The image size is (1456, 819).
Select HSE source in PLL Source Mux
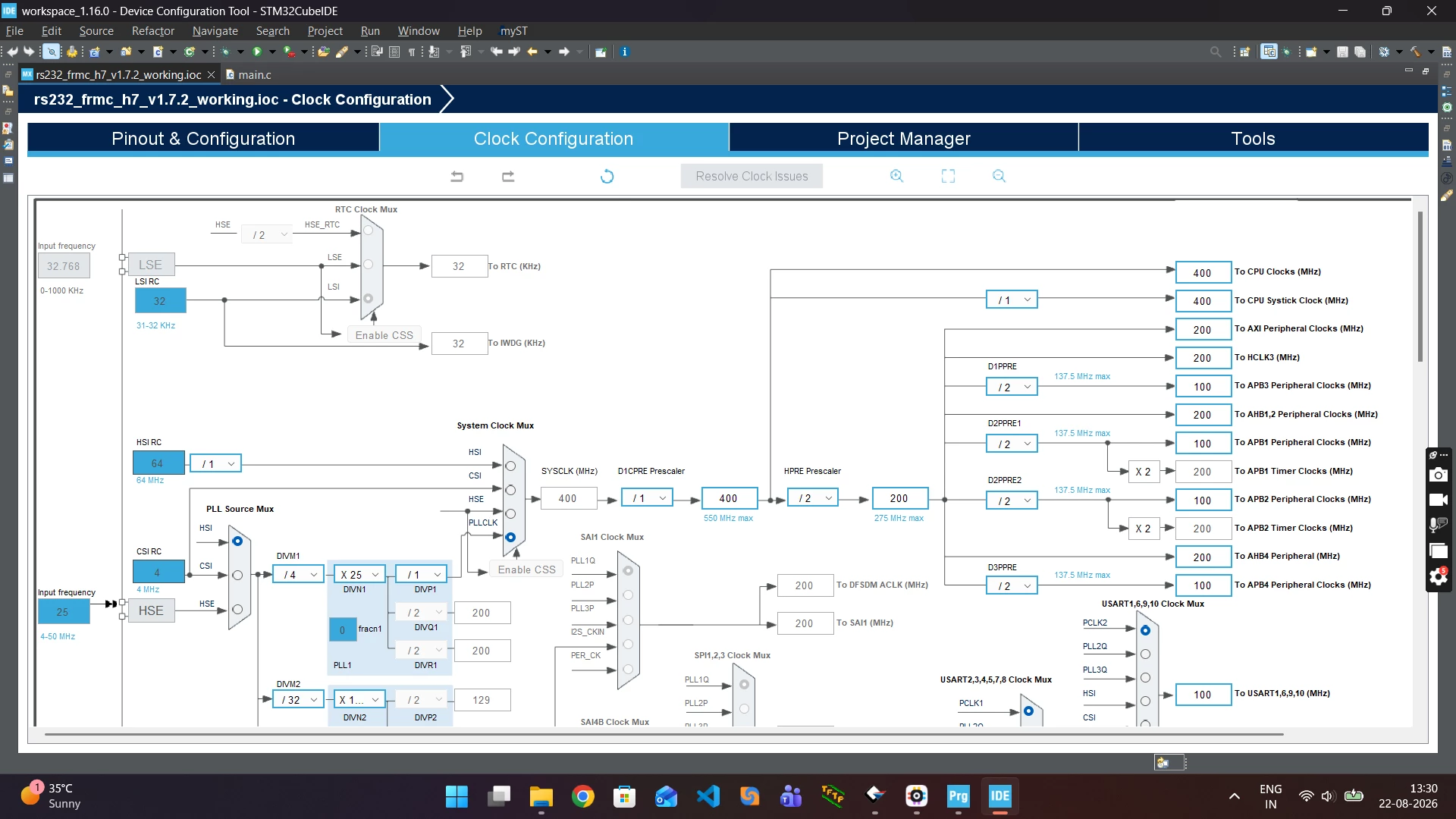click(237, 610)
